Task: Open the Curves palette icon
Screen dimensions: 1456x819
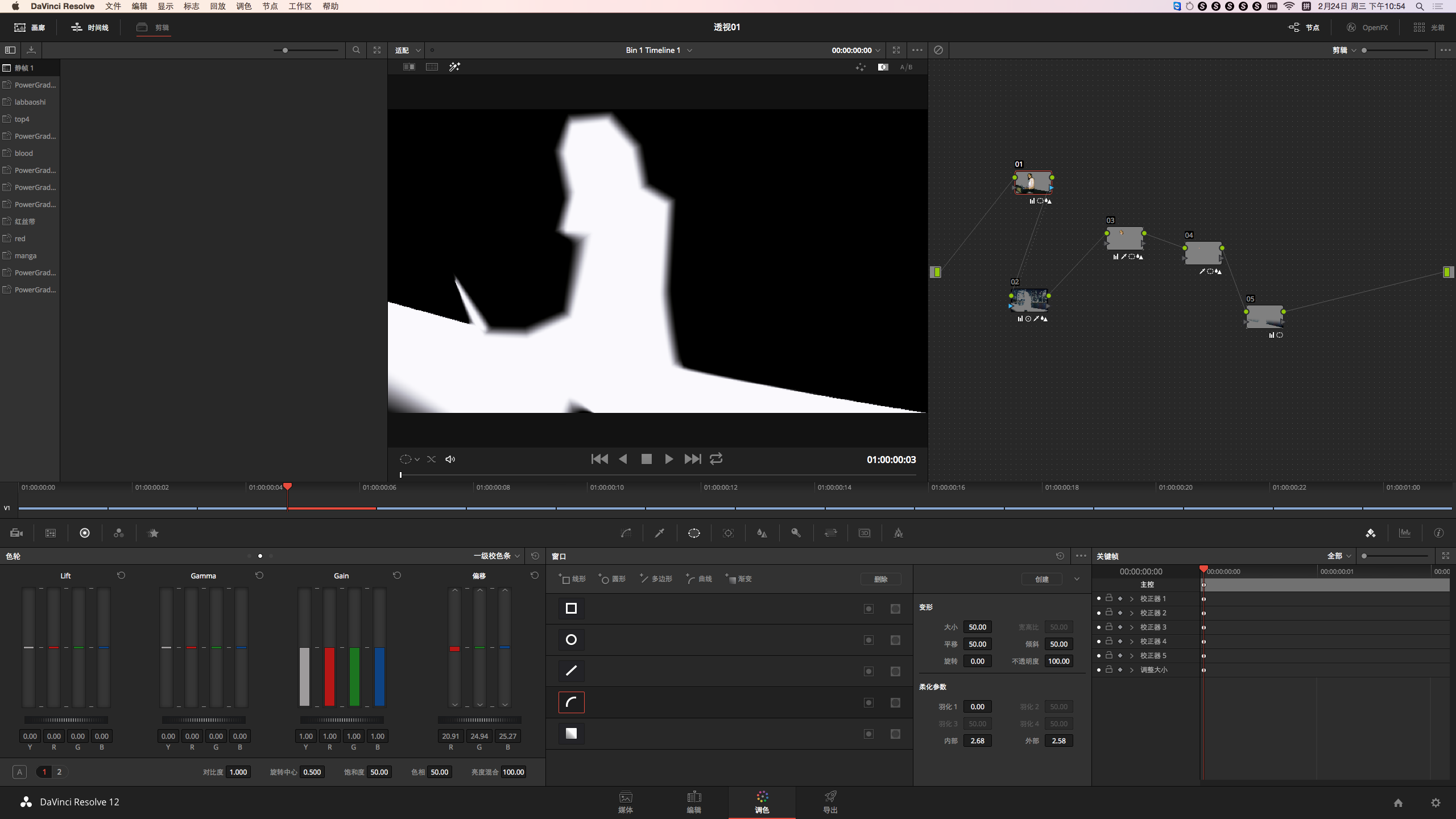Action: pyautogui.click(x=626, y=533)
